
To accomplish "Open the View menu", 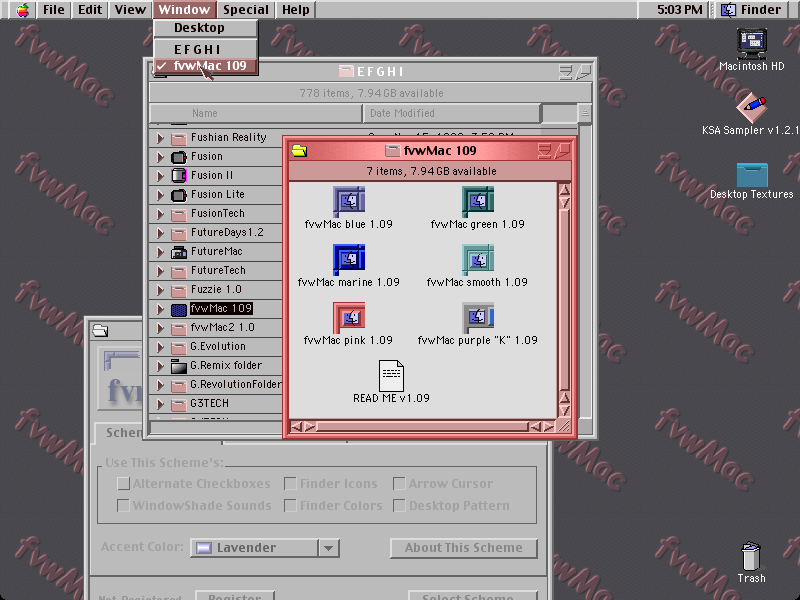I will [130, 10].
